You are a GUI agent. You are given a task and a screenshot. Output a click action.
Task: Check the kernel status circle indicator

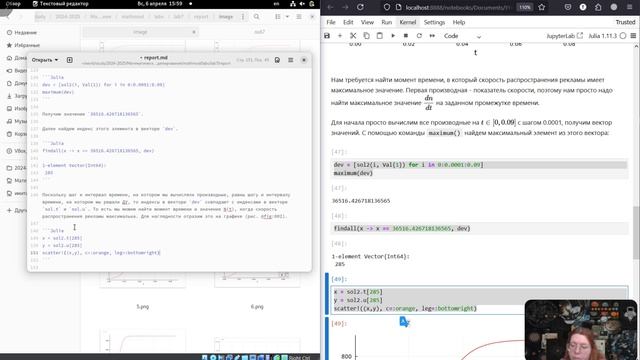(x=623, y=36)
